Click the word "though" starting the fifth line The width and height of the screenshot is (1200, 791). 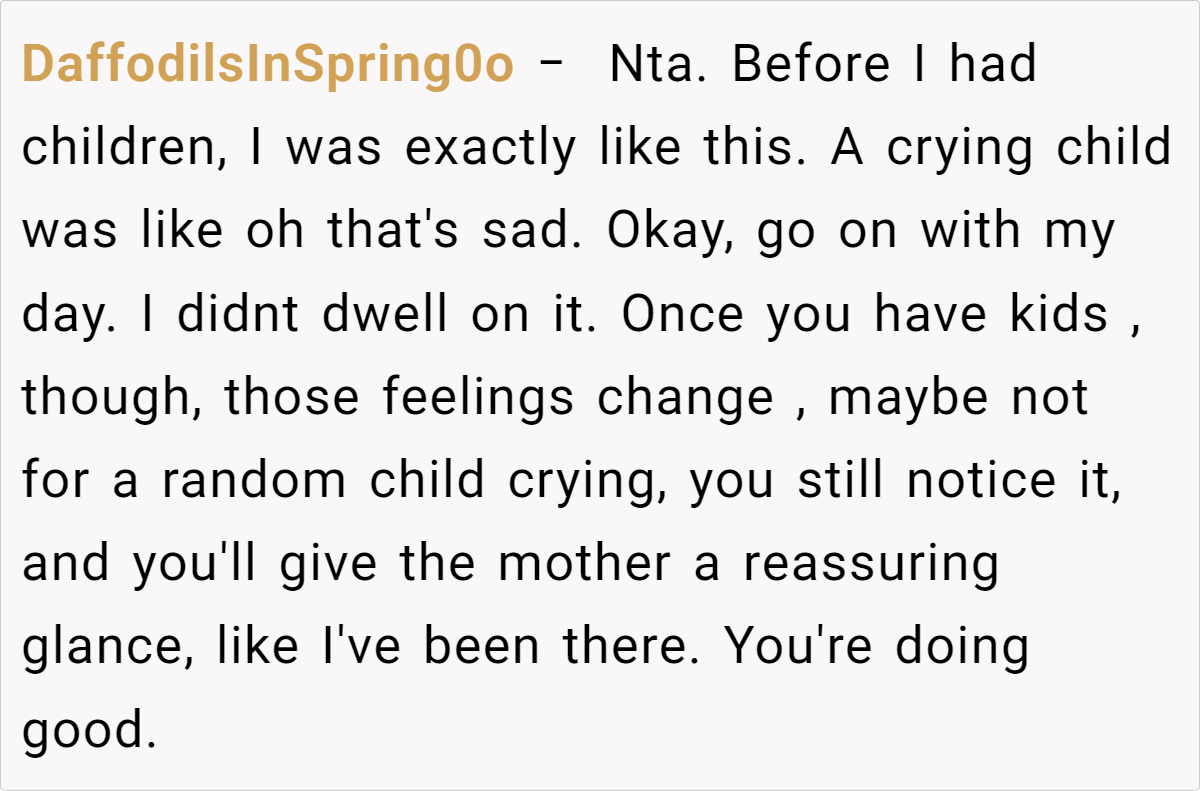click(x=108, y=398)
